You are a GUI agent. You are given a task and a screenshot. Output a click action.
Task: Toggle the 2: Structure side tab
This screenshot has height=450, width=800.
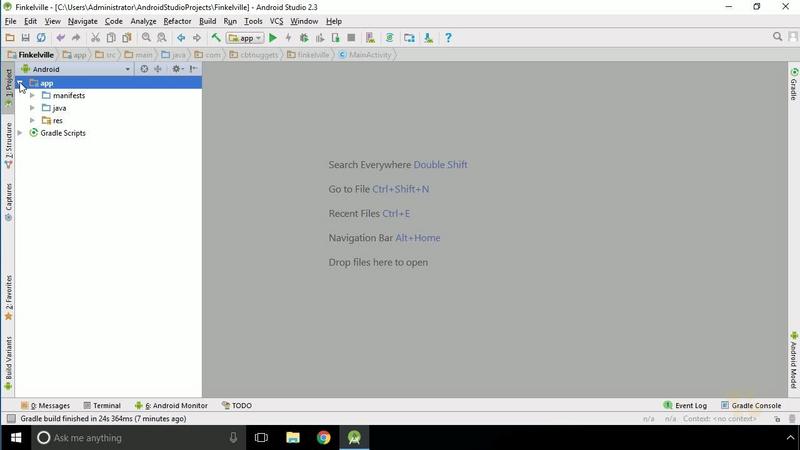tap(8, 145)
